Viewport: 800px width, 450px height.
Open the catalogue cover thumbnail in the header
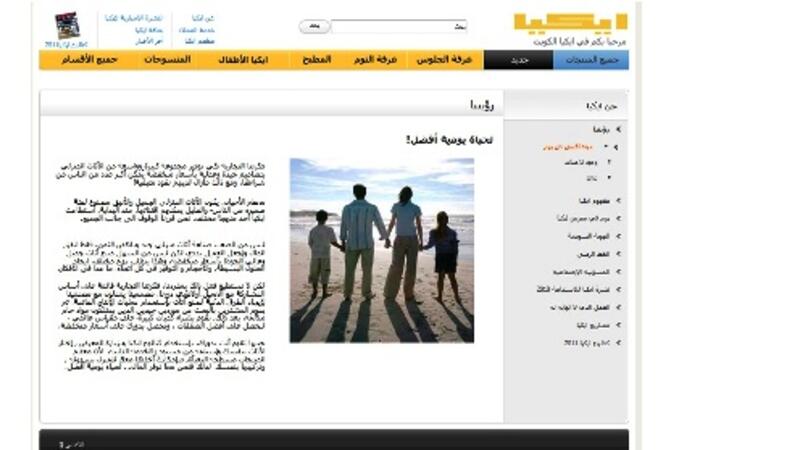point(67,26)
